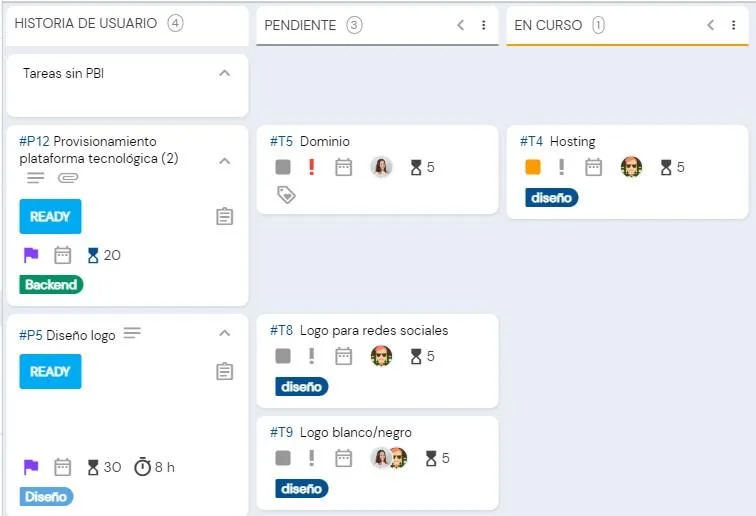Click attachment paperclip icon on #P12
This screenshot has width=756, height=516.
(68, 178)
